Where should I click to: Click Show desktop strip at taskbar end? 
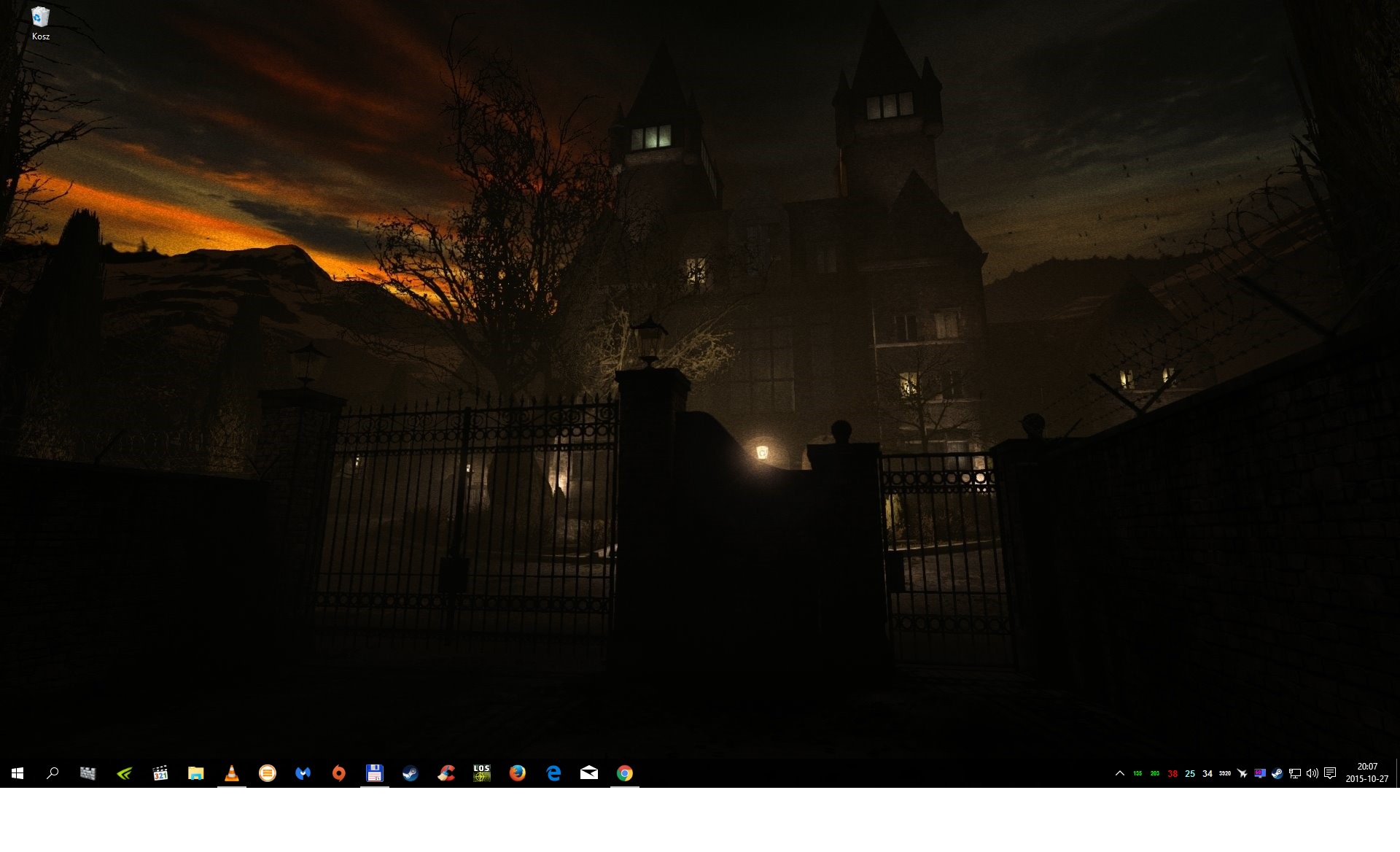[x=1398, y=773]
